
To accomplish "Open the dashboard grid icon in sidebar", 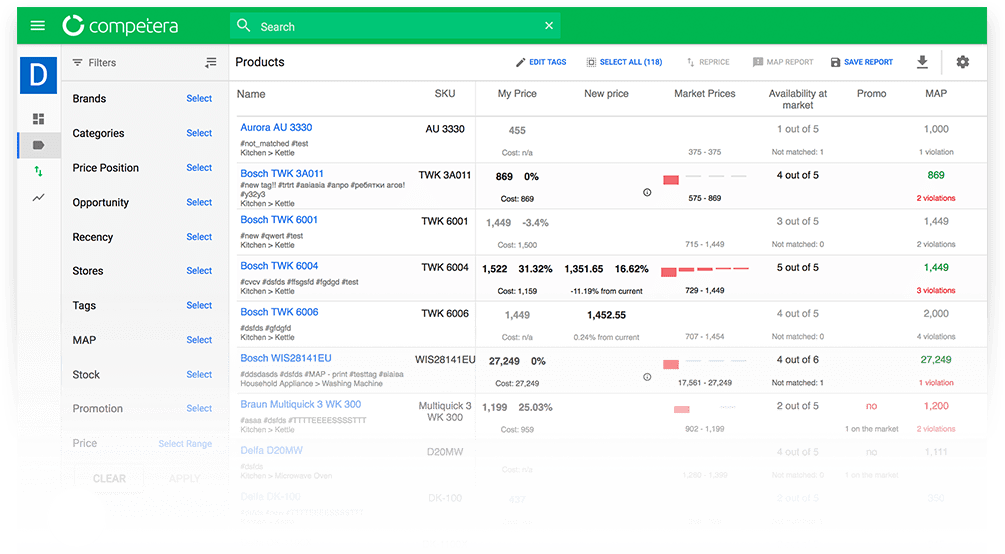I will [38, 119].
